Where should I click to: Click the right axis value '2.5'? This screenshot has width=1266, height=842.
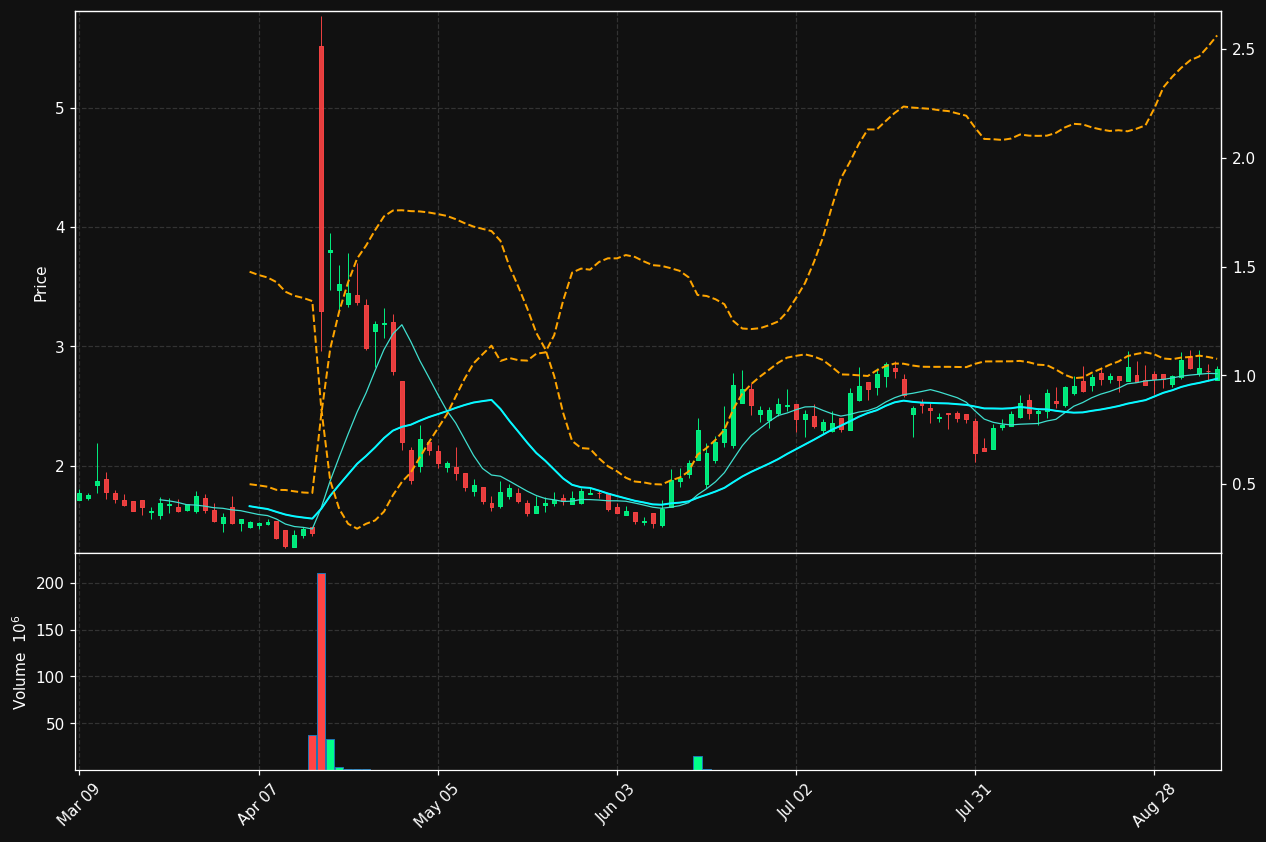click(1244, 49)
